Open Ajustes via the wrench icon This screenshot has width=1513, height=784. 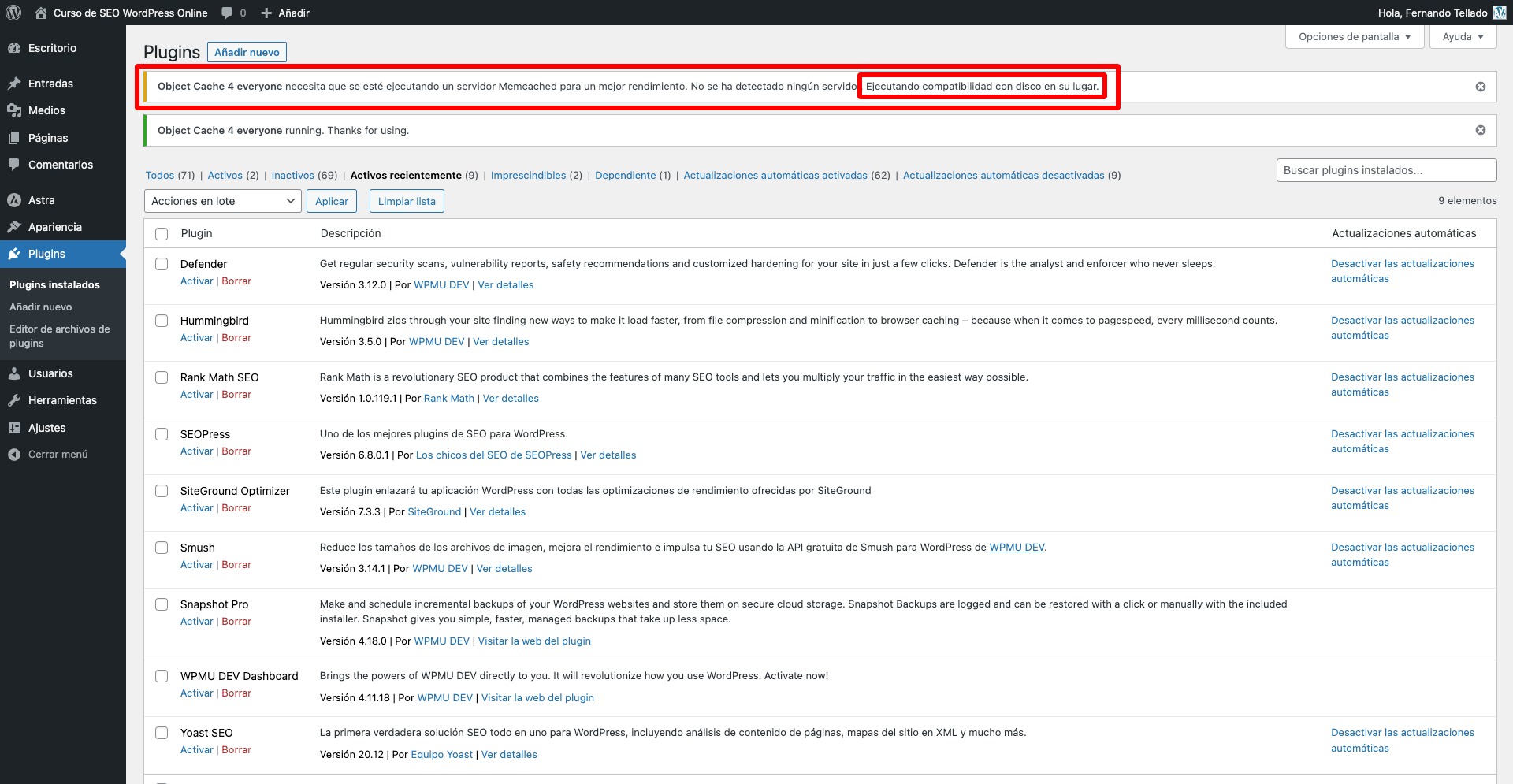click(14, 427)
